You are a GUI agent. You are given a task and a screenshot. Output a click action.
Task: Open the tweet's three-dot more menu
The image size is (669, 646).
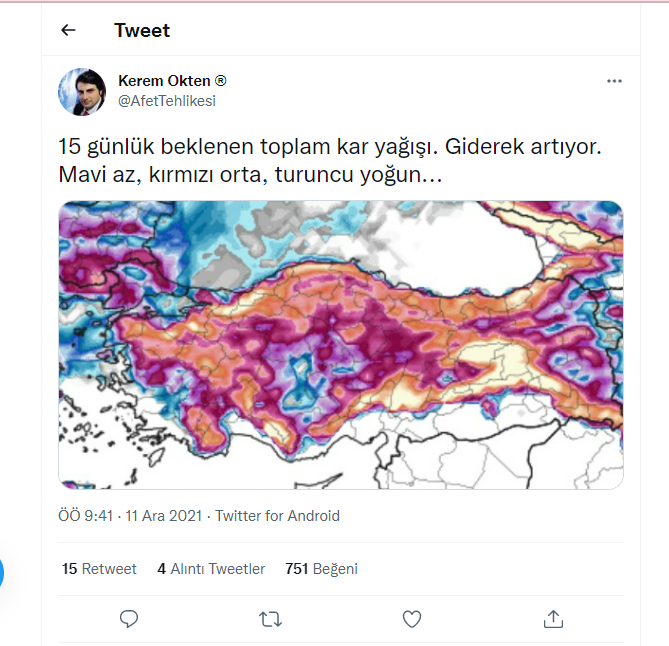(x=614, y=81)
